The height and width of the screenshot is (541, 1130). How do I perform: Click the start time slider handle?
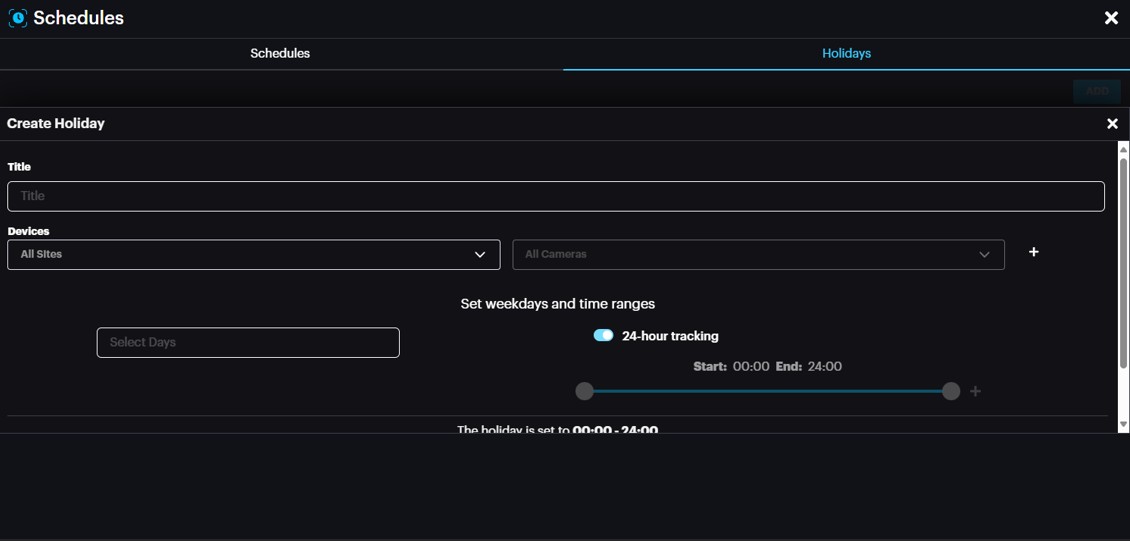pos(585,391)
